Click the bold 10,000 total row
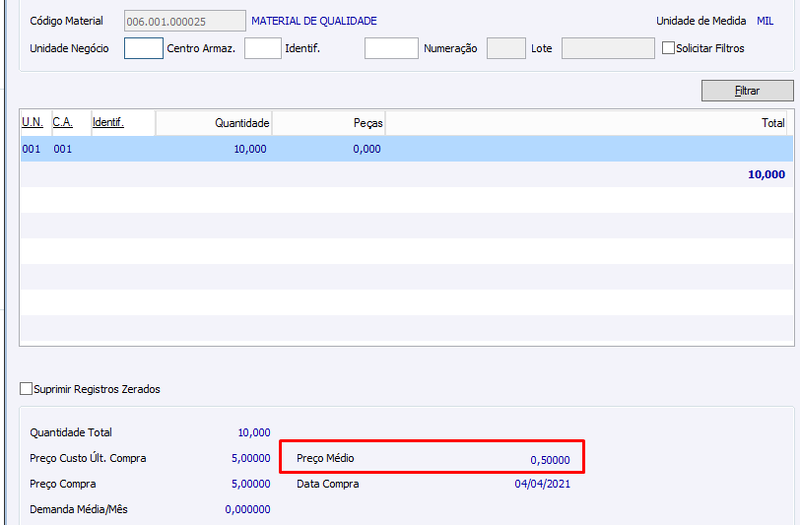 click(407, 174)
